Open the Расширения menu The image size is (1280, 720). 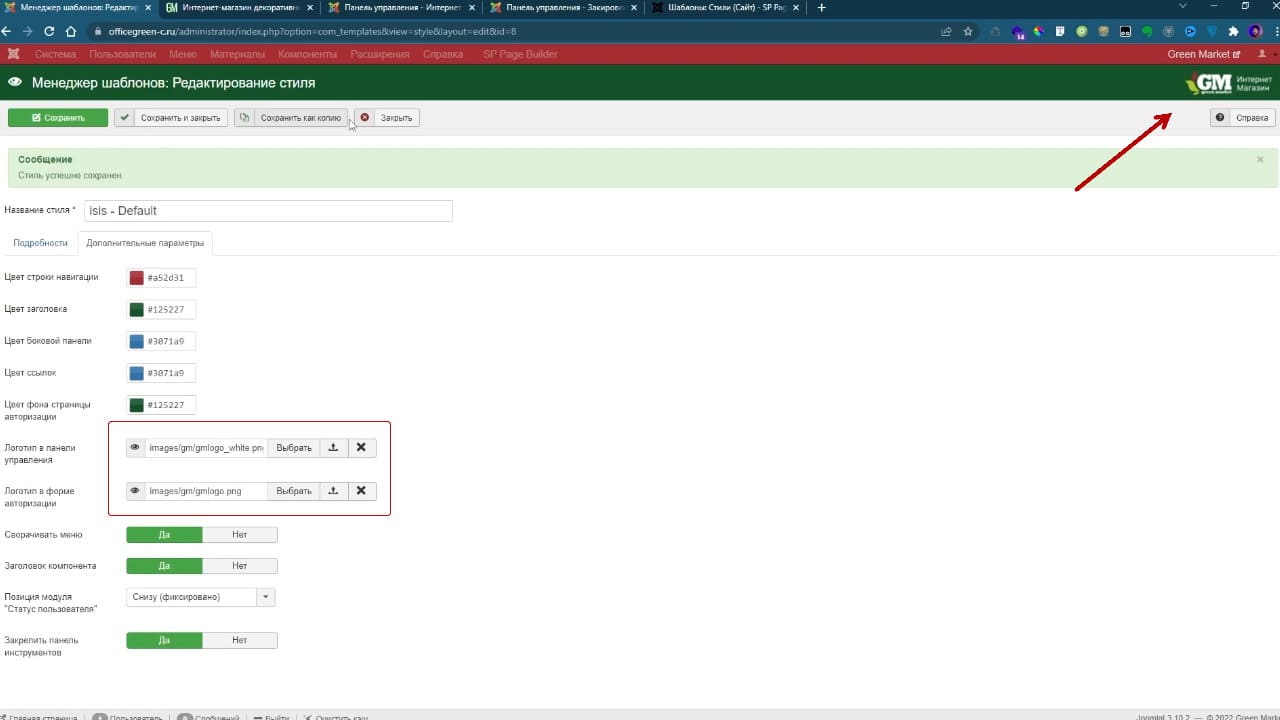382,54
